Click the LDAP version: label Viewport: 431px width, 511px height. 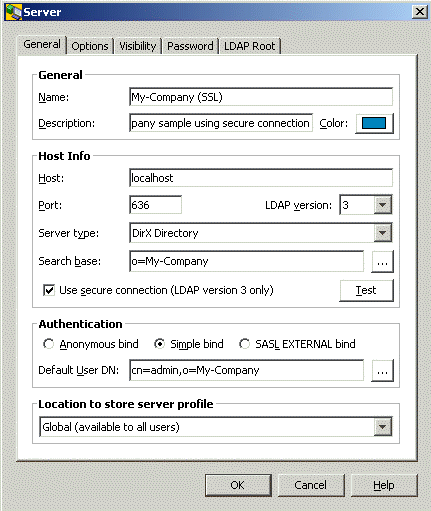(298, 205)
